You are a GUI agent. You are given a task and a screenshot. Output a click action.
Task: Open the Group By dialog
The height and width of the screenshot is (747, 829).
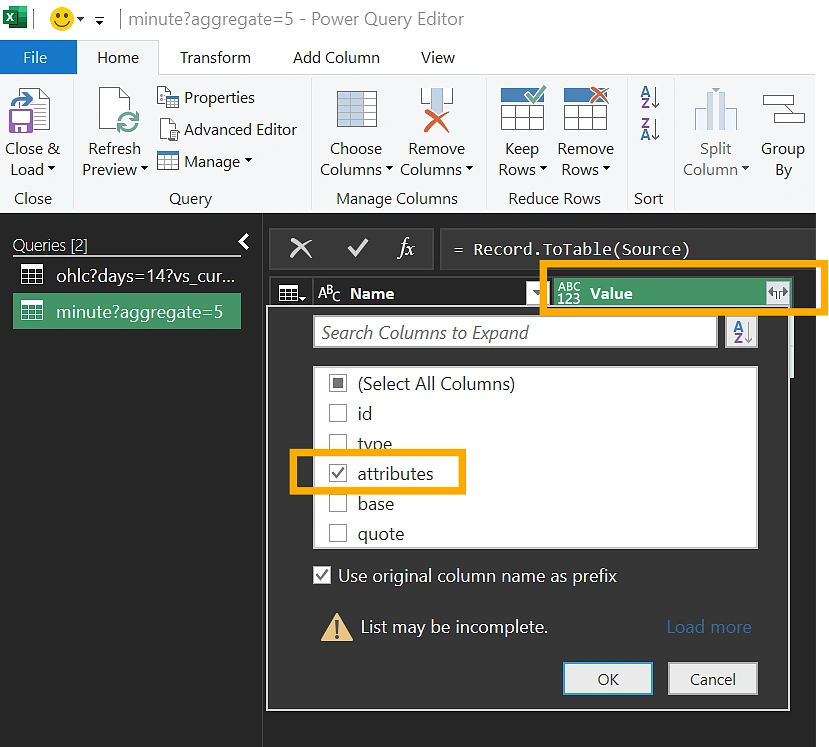point(783,131)
